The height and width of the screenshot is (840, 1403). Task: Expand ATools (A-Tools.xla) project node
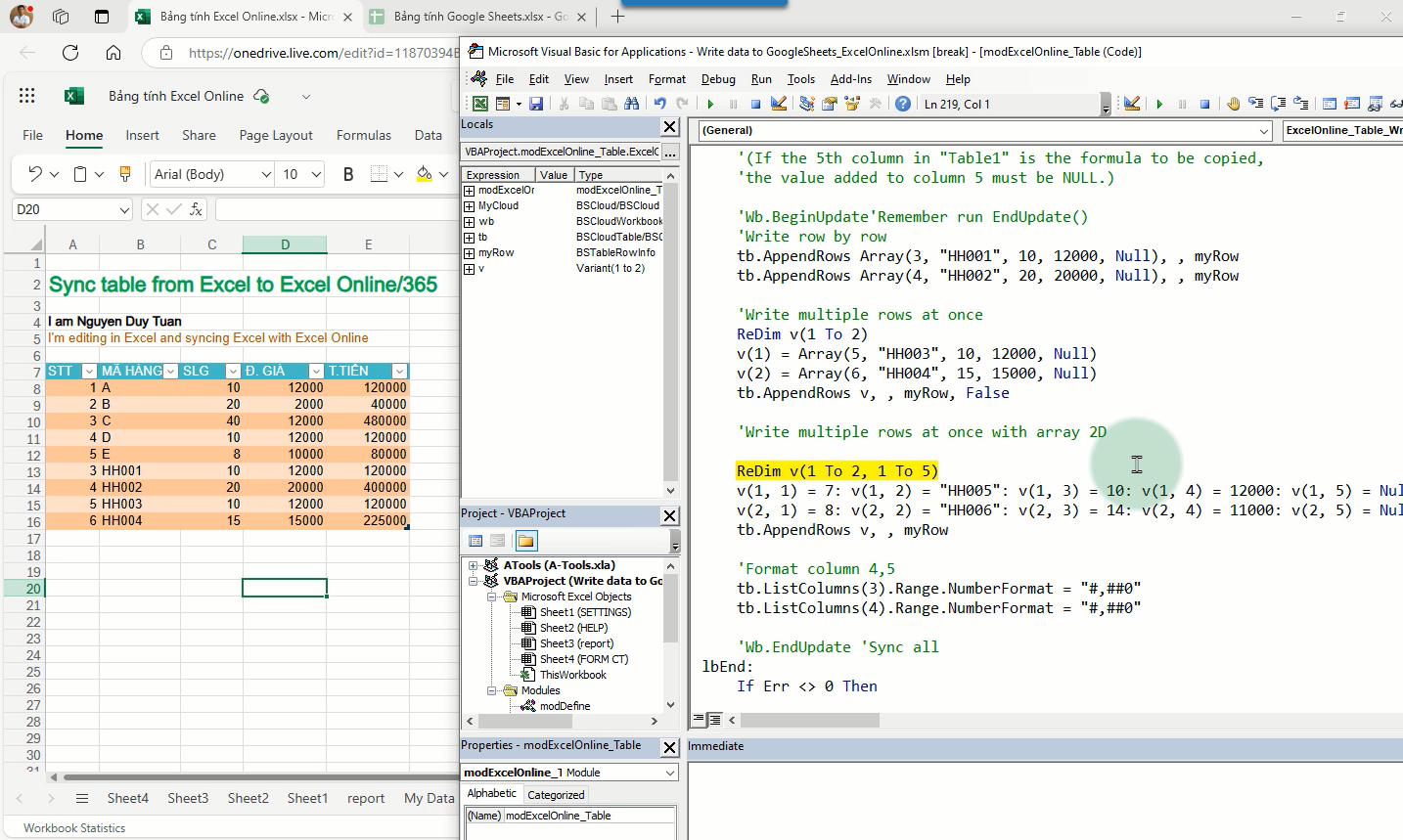pyautogui.click(x=474, y=565)
